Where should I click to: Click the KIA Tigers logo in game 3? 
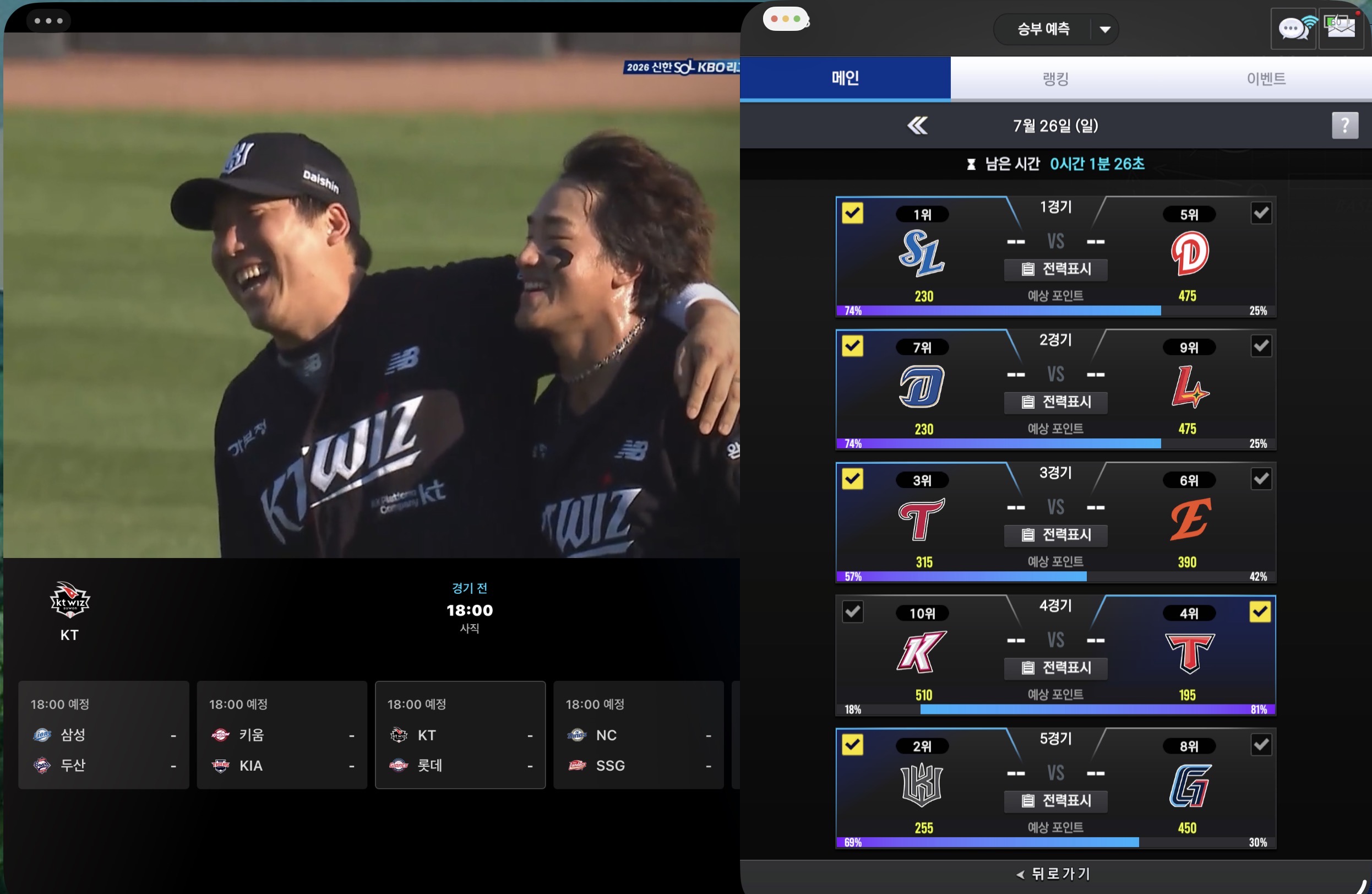click(x=922, y=519)
